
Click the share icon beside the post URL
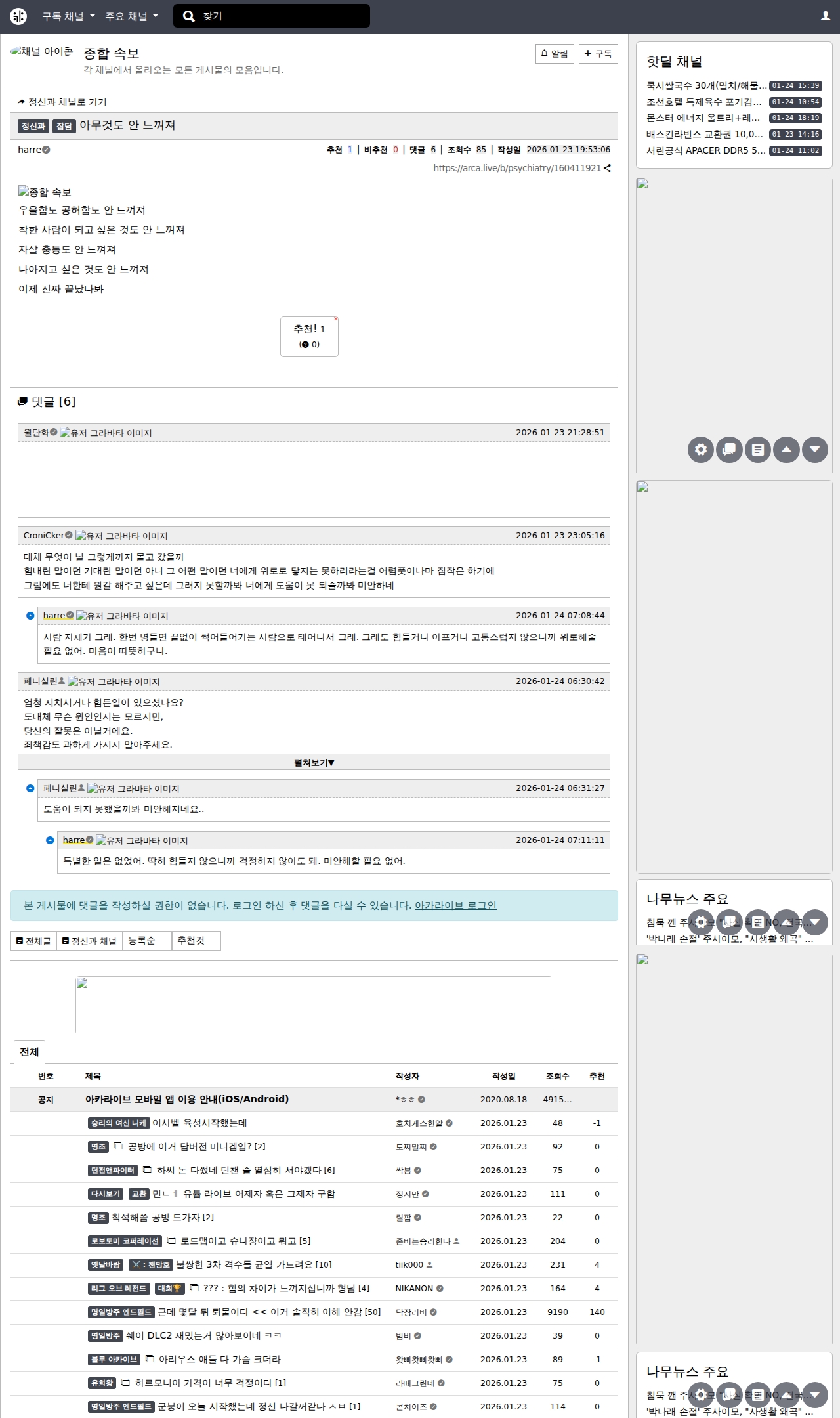(x=608, y=168)
